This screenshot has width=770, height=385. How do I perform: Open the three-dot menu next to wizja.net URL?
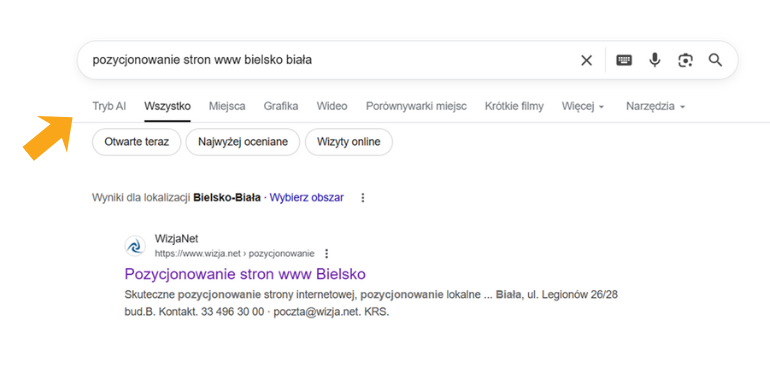point(327,254)
